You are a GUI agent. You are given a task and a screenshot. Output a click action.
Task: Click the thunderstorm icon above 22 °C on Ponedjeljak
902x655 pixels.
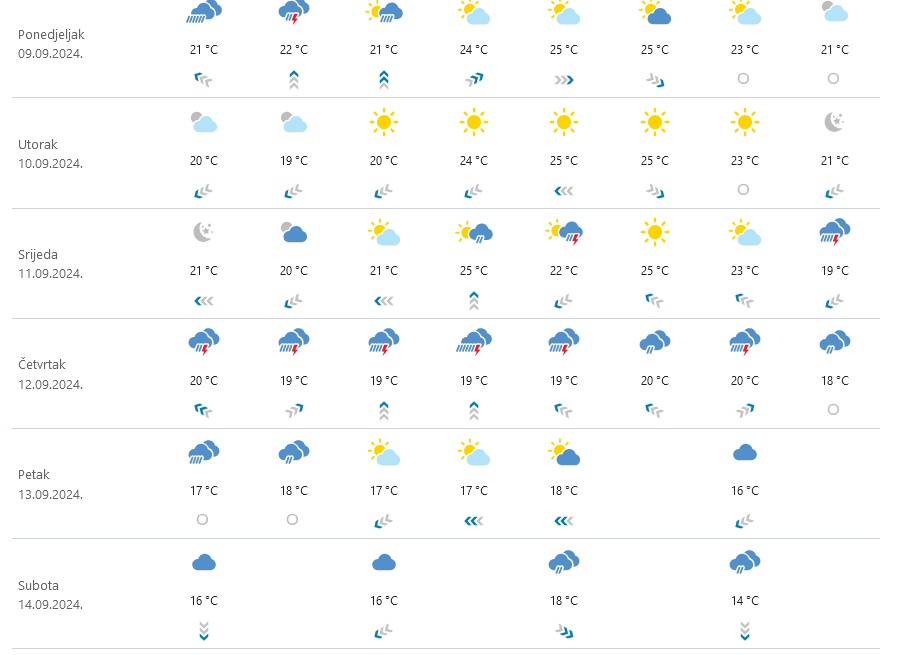point(293,12)
